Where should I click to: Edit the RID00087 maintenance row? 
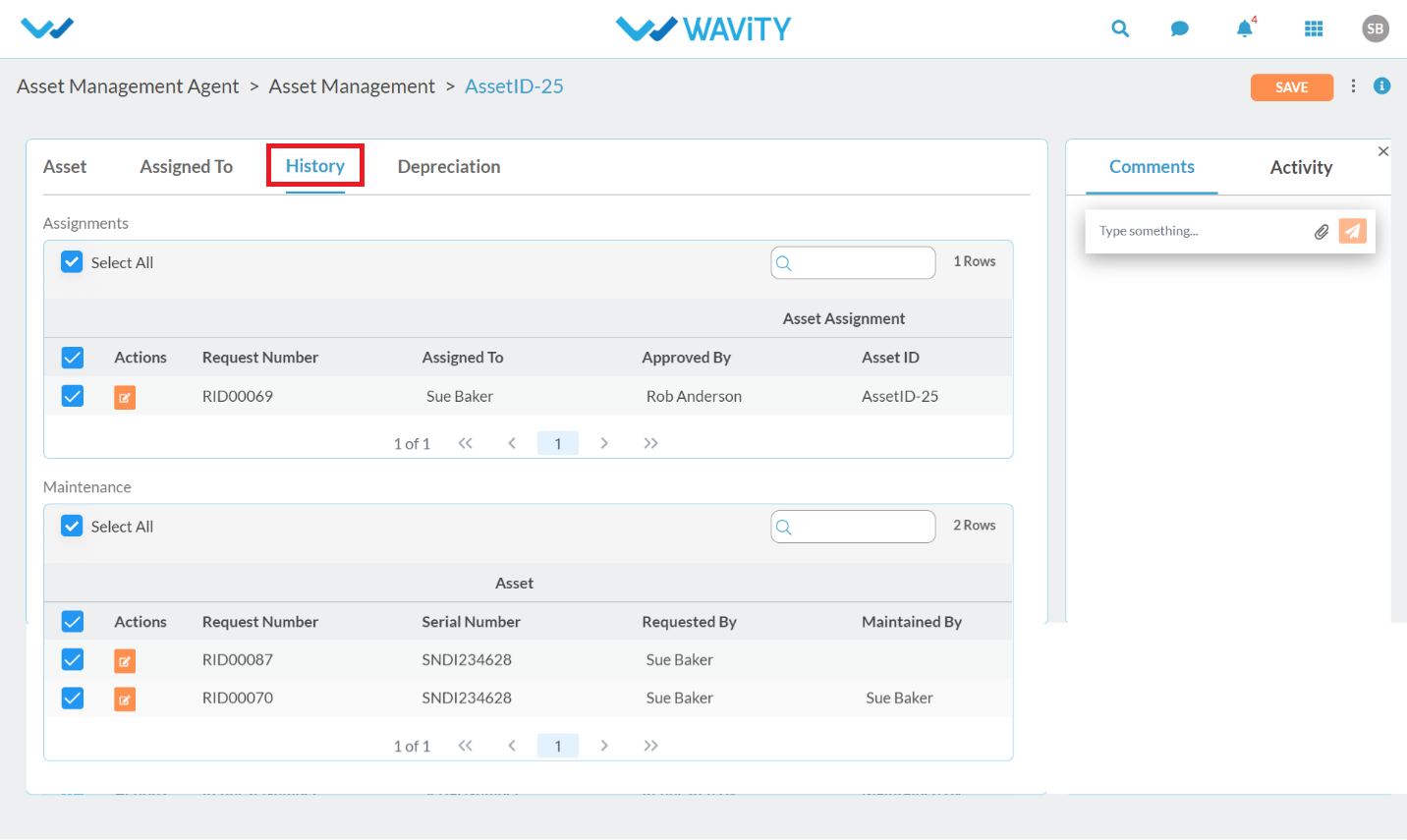click(x=125, y=661)
